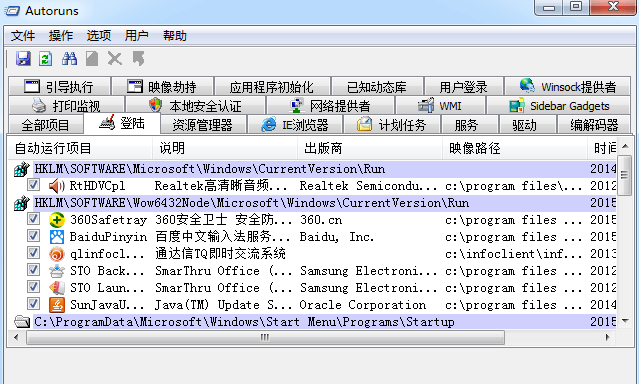Click the 出版商 column header
The image size is (639, 384).
370,148
